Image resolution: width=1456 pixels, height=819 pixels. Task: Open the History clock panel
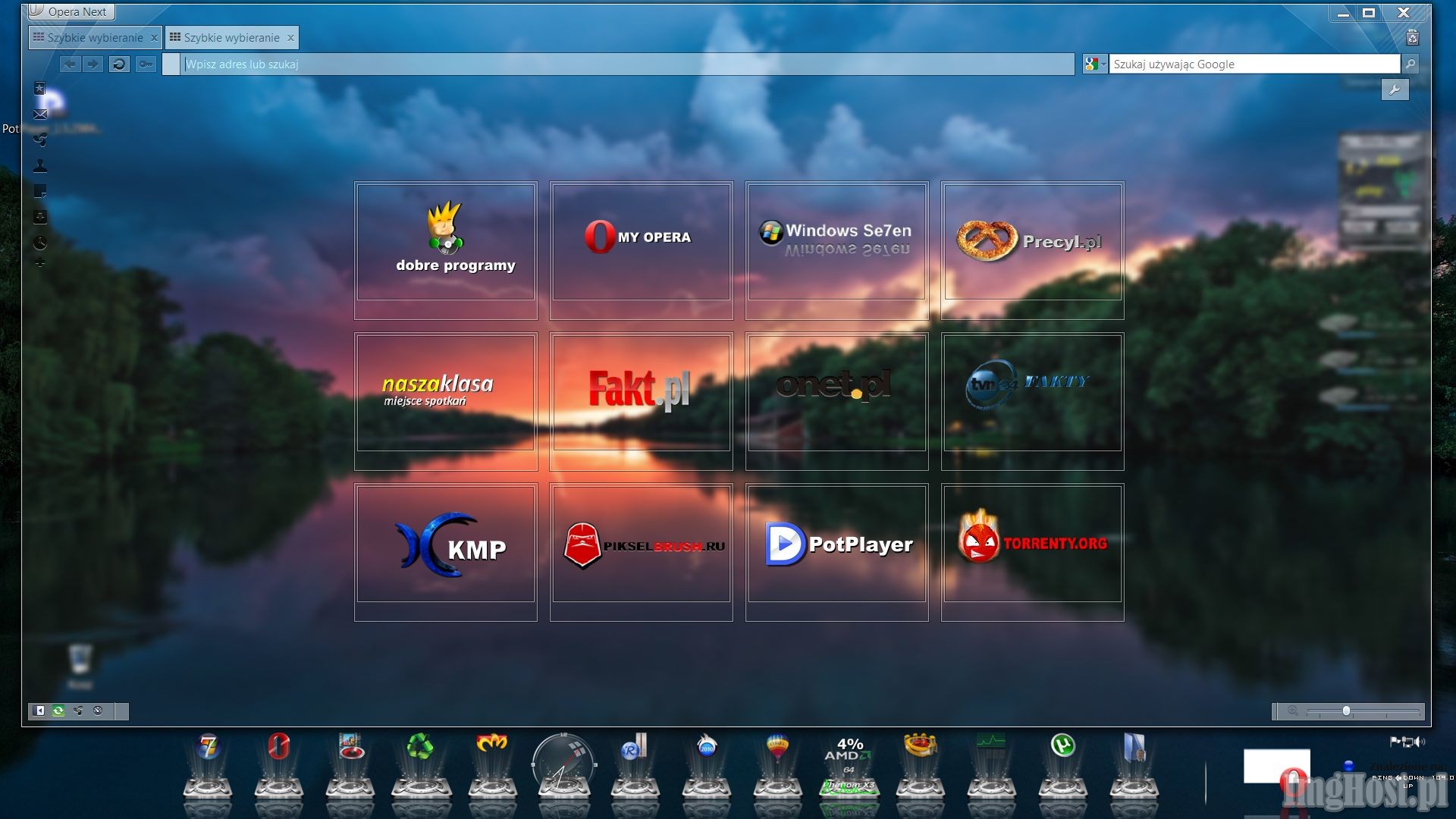40,243
